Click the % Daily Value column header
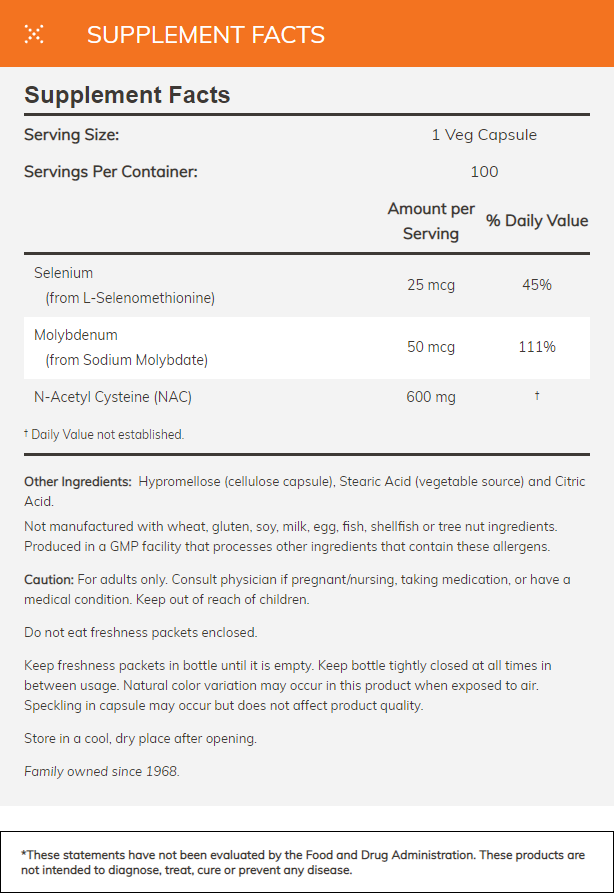The width and height of the screenshot is (614, 893). coord(537,221)
